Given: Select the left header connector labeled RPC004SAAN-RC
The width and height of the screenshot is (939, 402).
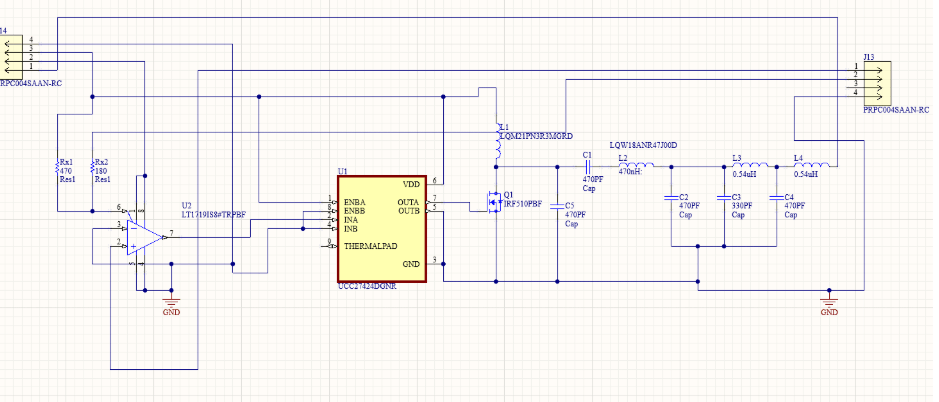Looking at the screenshot, I should tap(11, 56).
